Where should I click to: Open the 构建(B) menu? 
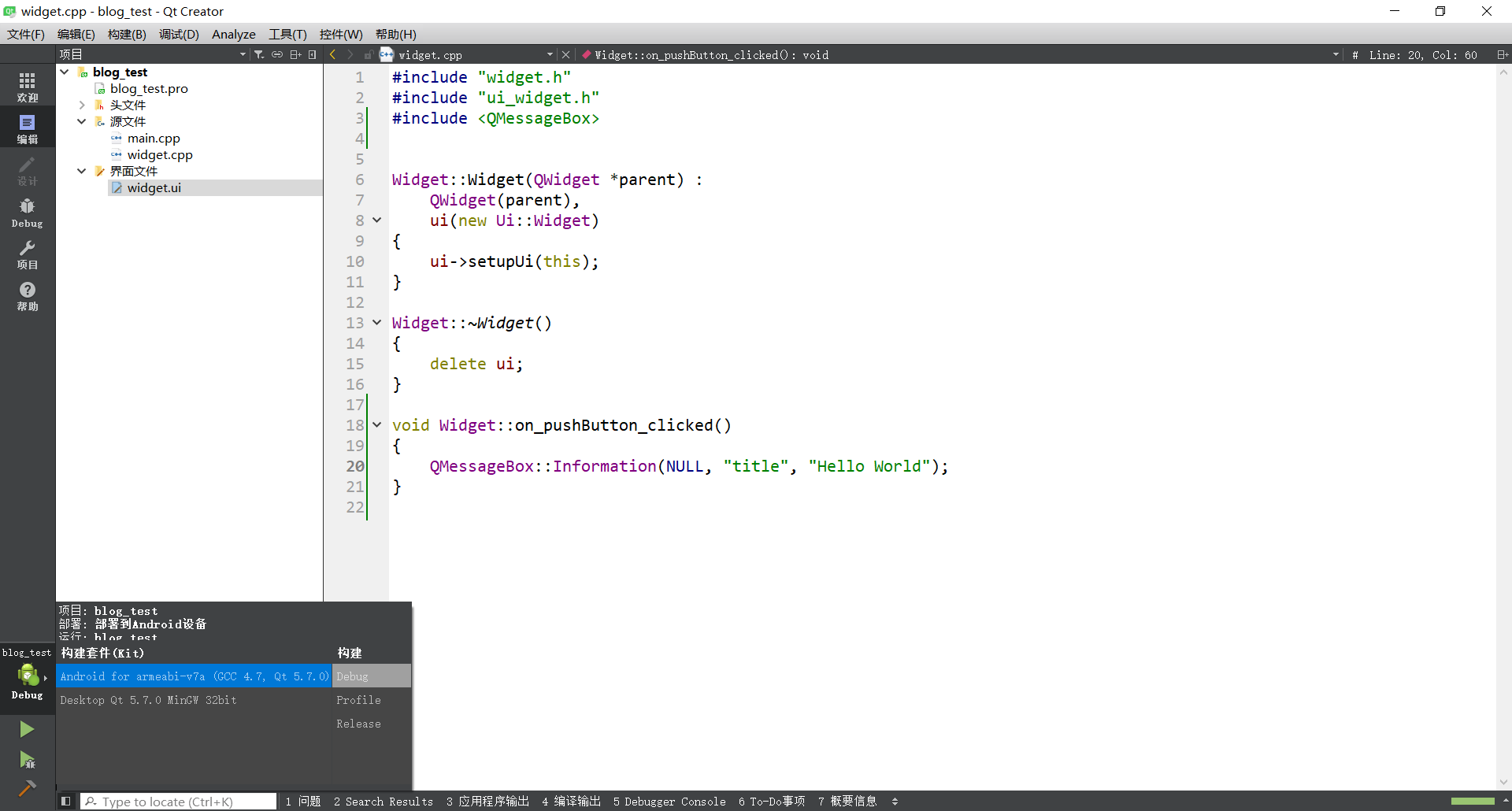(127, 34)
